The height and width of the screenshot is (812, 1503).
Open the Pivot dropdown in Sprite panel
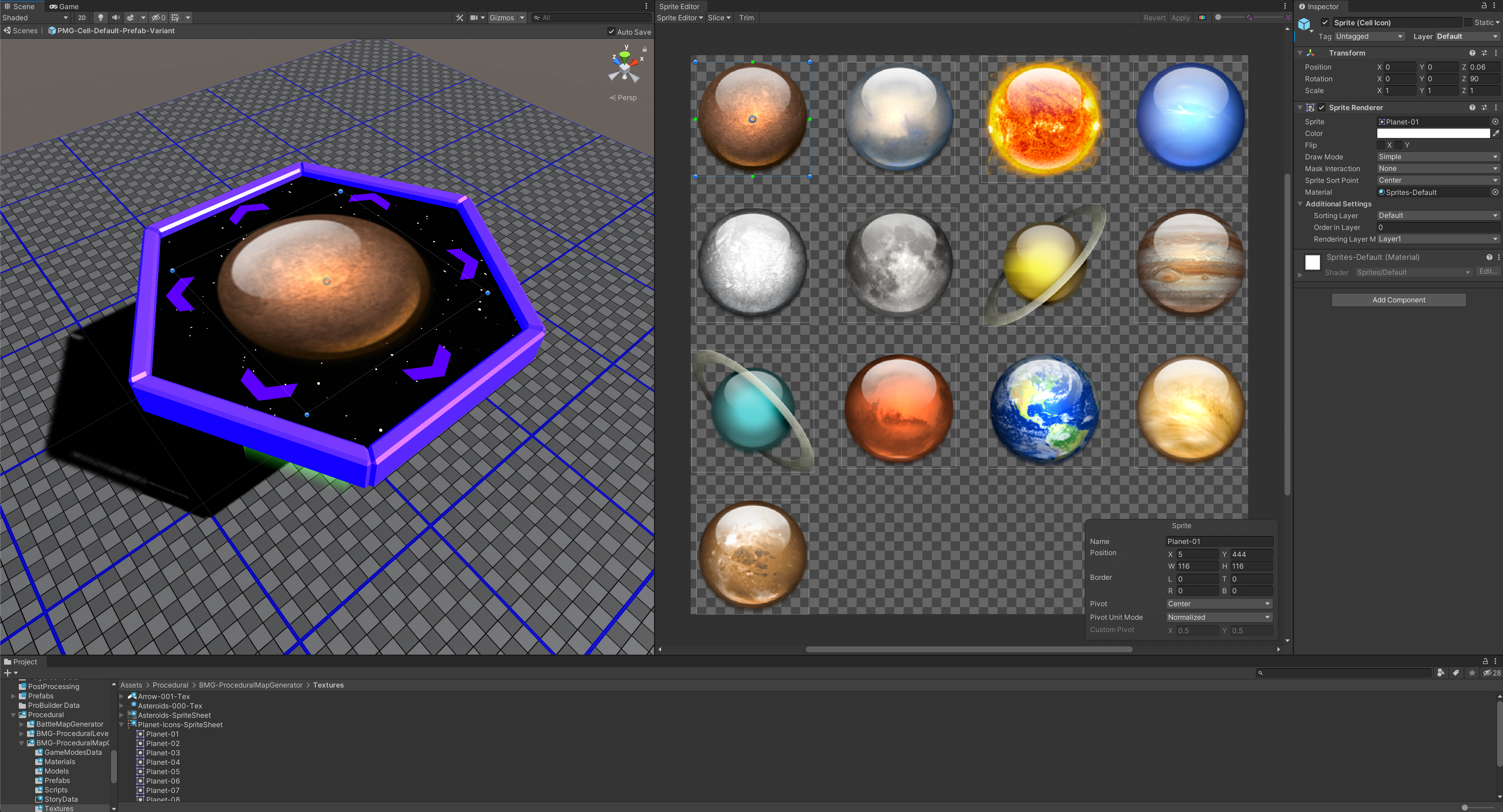(x=1218, y=604)
